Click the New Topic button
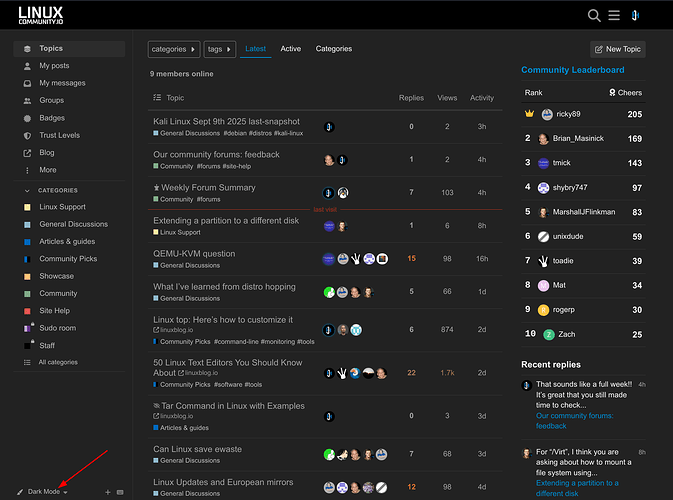 tap(617, 49)
